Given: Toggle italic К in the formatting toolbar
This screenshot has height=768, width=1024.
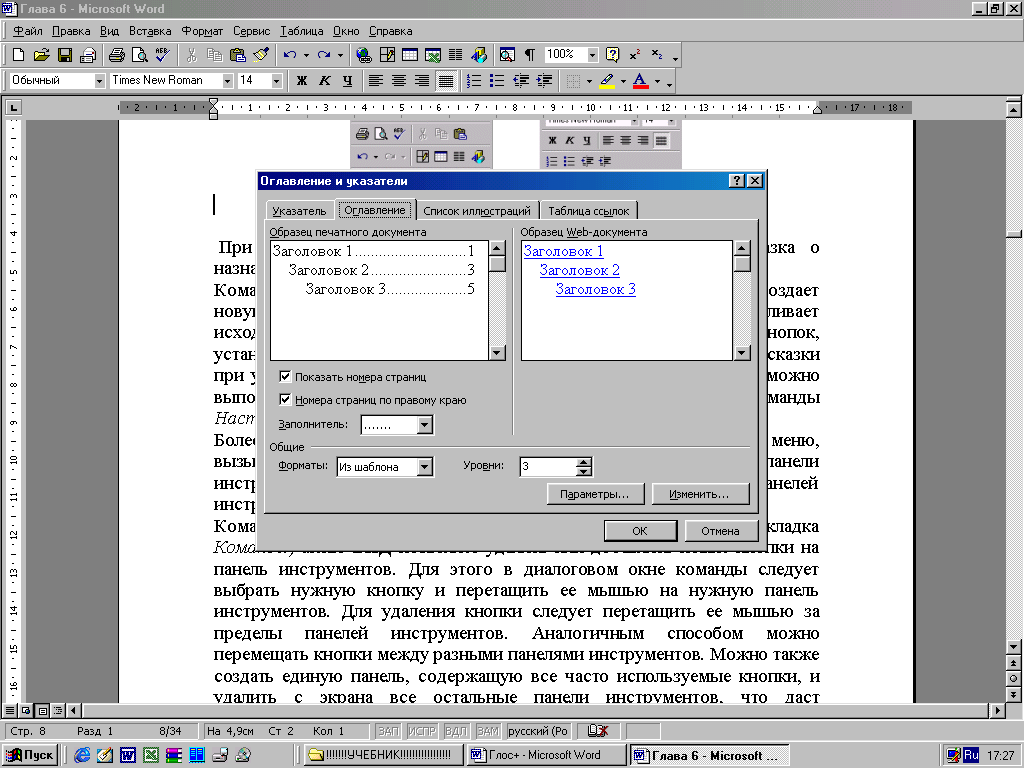Looking at the screenshot, I should pyautogui.click(x=325, y=80).
